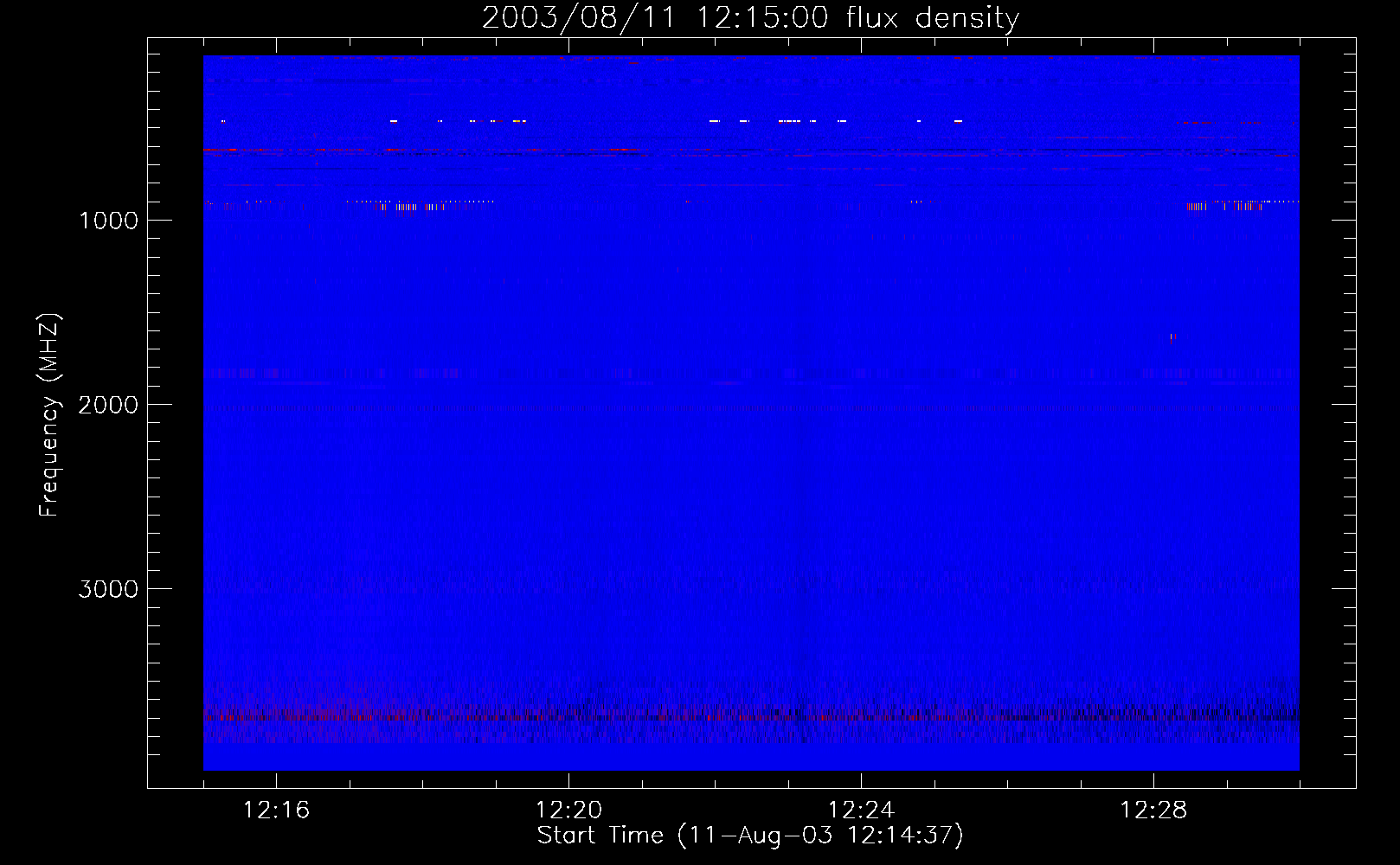
Task: Click the 12:16 time tick label
Action: (276, 811)
